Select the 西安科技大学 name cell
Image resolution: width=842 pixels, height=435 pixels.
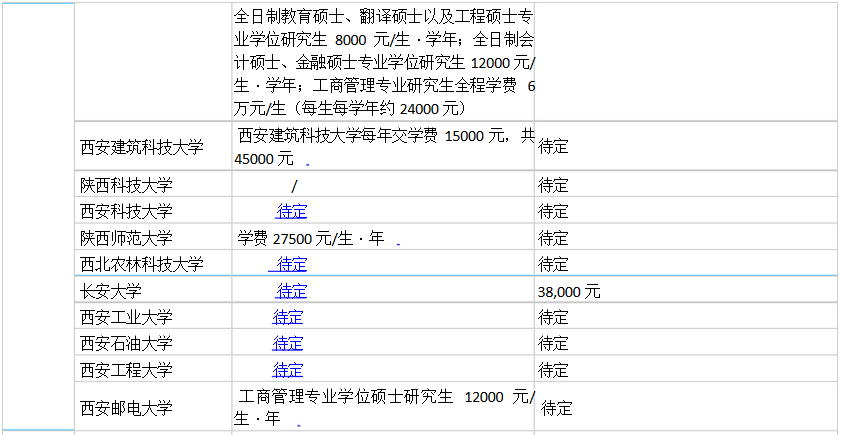click(x=153, y=211)
